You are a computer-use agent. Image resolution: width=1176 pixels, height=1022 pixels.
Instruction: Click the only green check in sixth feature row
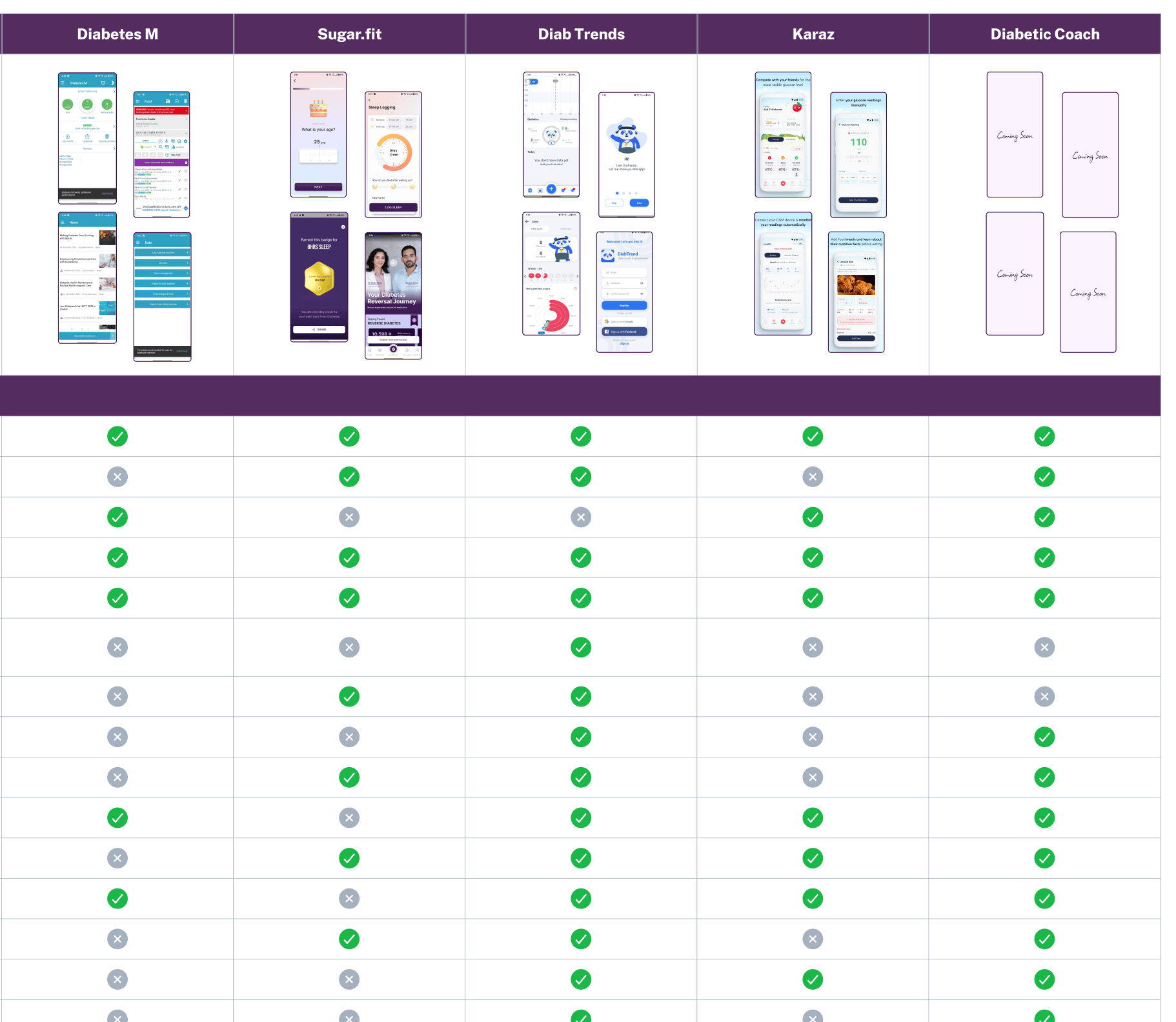point(581,647)
